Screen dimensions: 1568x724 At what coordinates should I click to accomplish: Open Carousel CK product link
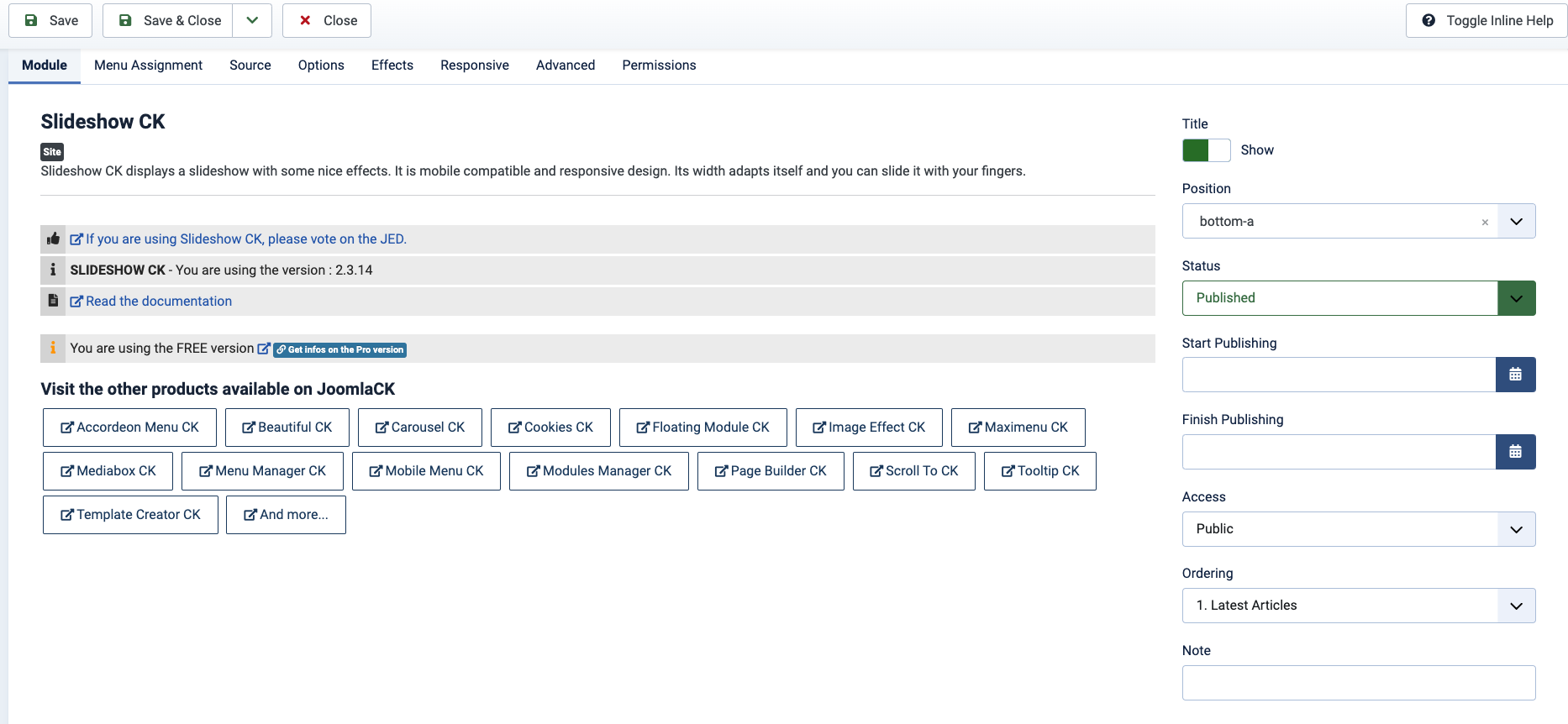[x=419, y=428]
